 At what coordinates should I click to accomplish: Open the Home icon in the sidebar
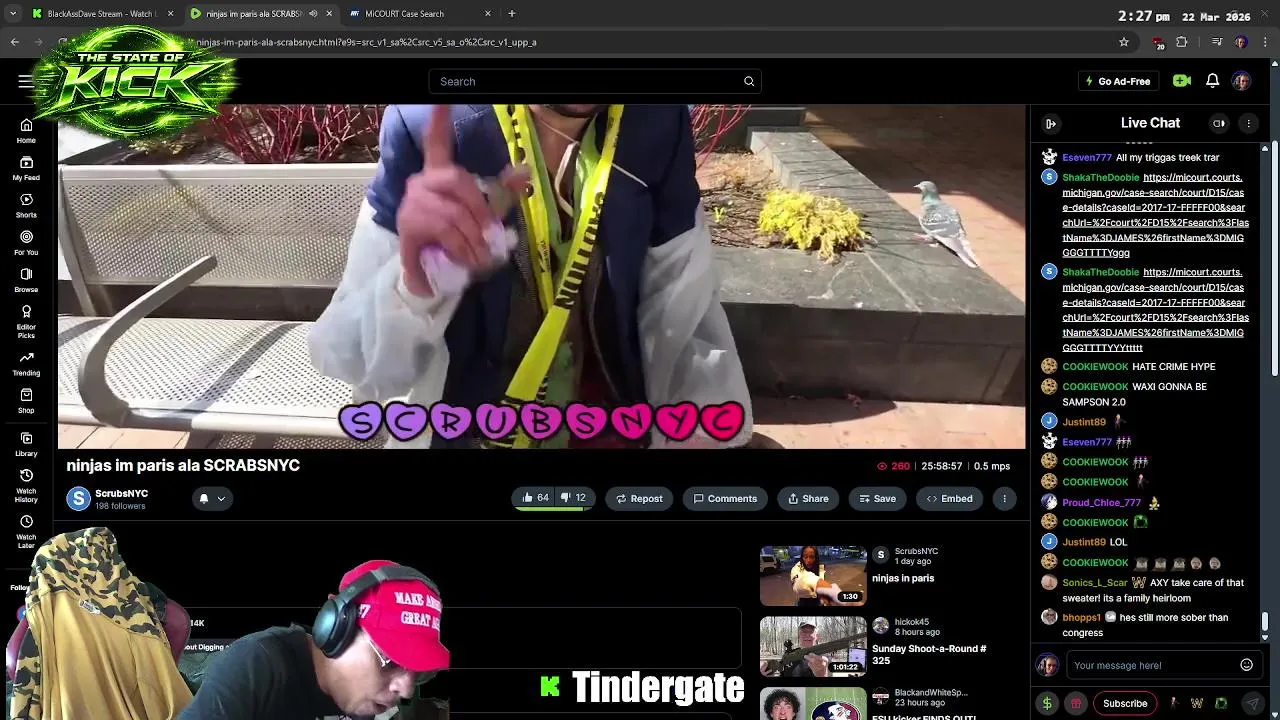coord(26,131)
